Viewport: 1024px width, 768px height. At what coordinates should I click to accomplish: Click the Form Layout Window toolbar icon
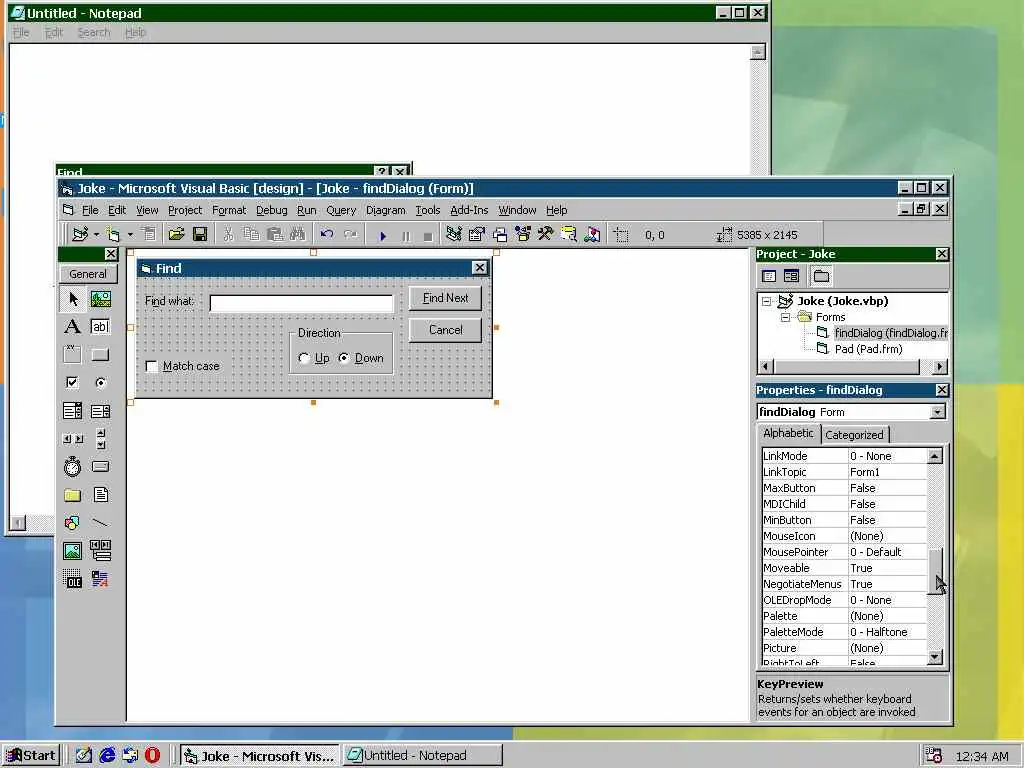pyautogui.click(x=500, y=234)
